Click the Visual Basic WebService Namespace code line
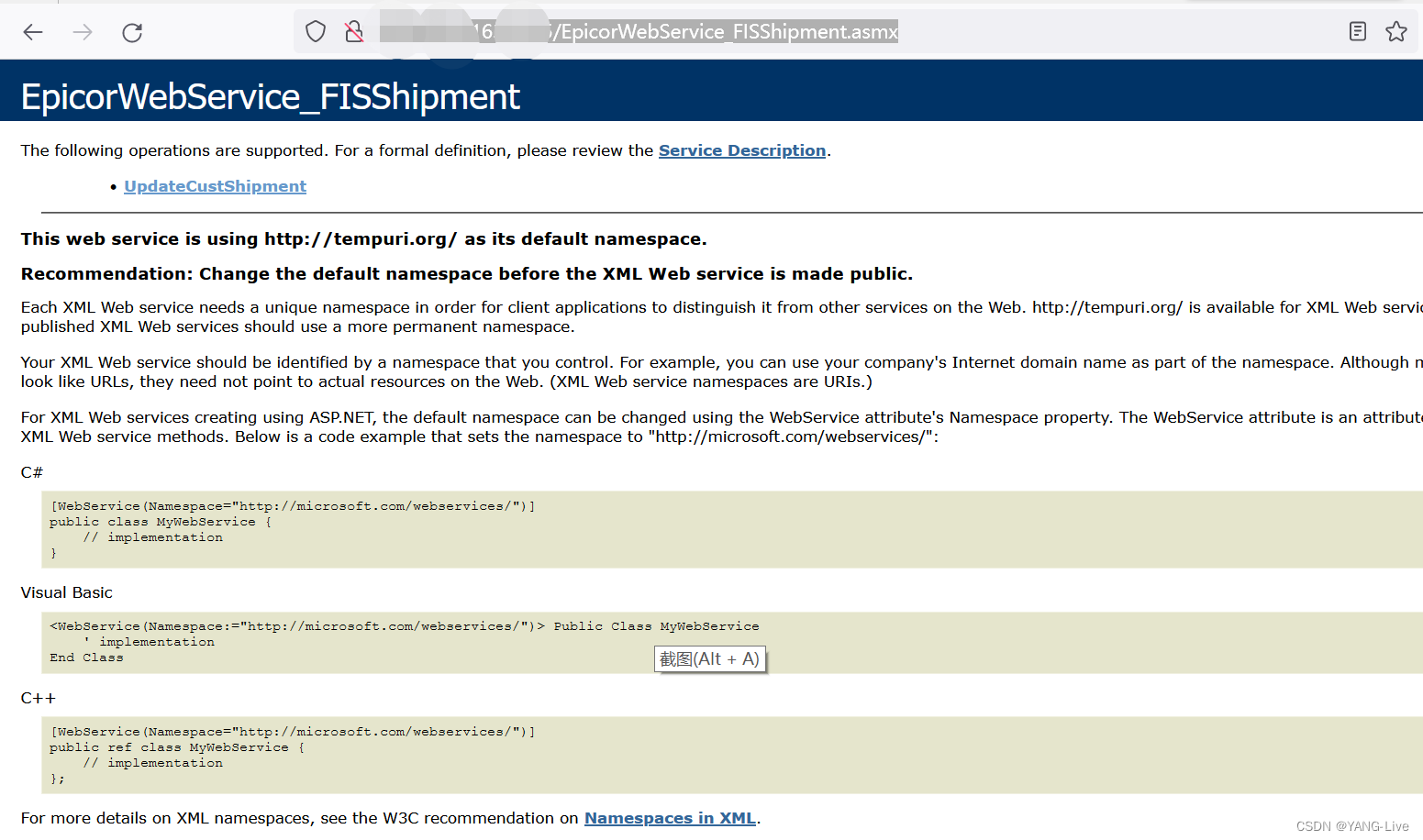 (405, 626)
